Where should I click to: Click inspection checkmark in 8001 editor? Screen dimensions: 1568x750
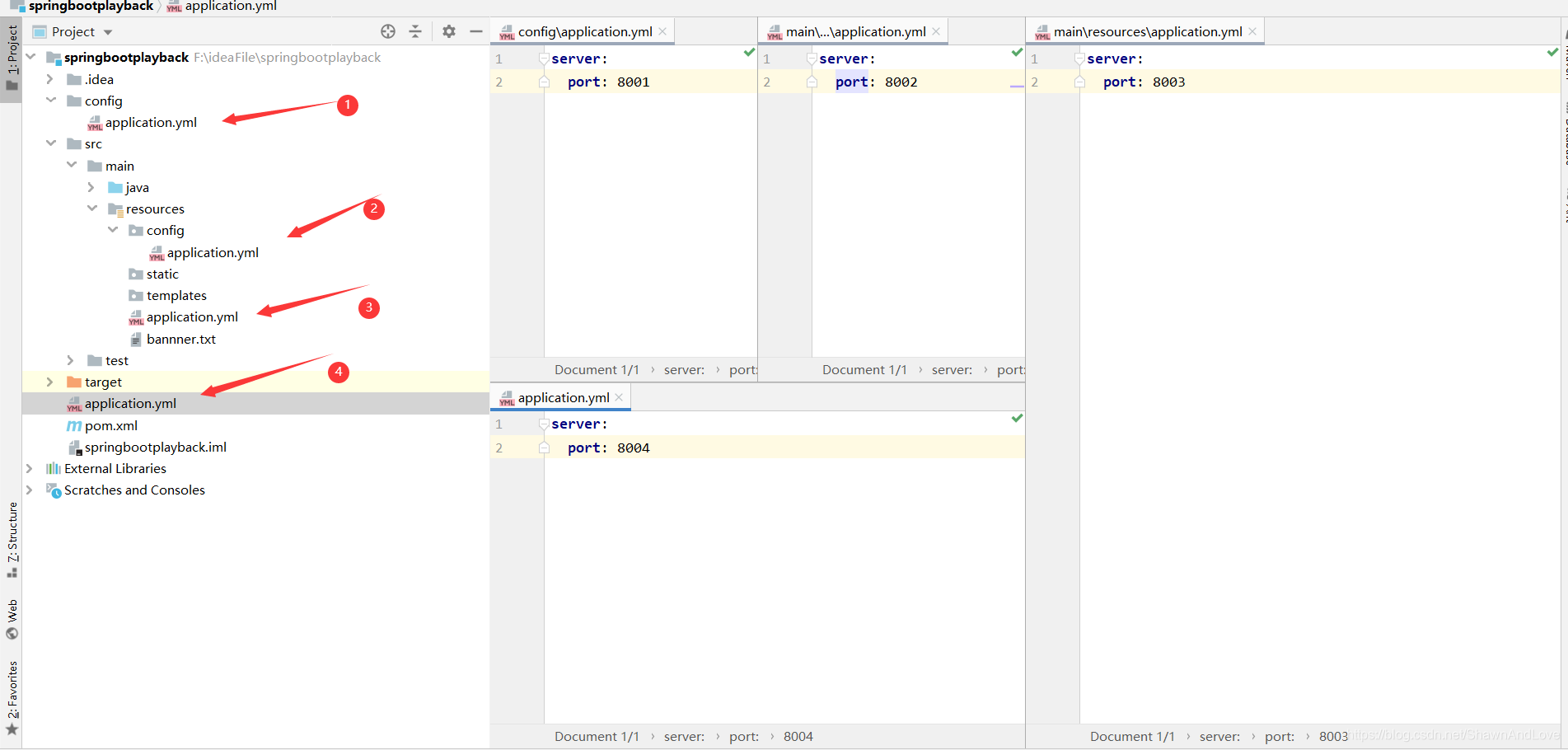coord(749,52)
